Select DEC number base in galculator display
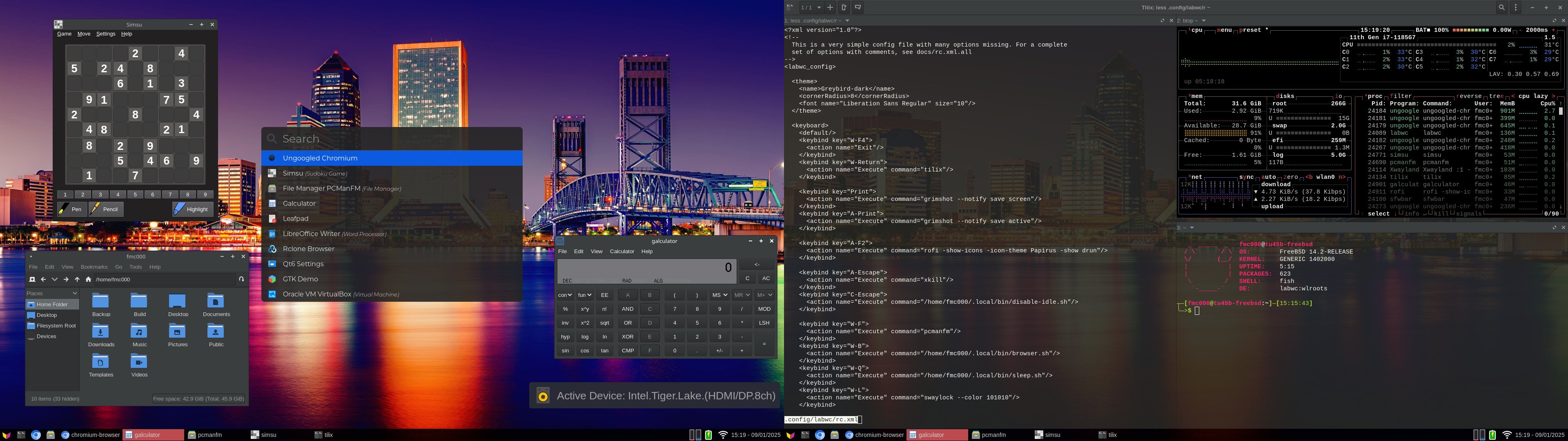Screen dimensions: 1568x441 pos(567,281)
